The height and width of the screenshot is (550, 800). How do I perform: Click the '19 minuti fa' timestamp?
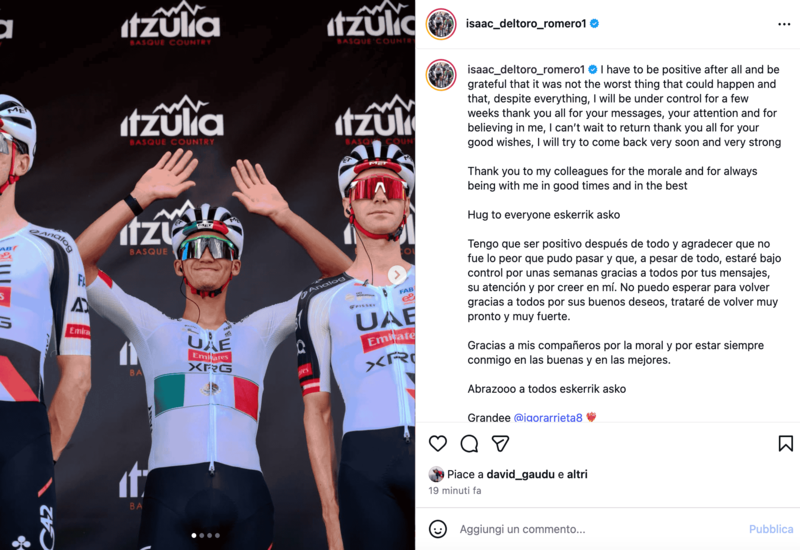click(455, 490)
